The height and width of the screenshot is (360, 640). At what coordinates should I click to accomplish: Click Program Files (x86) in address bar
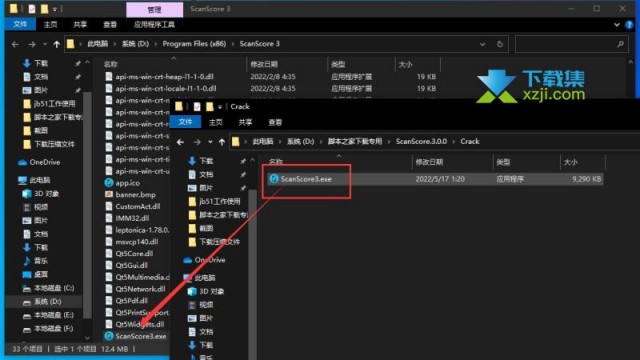[194, 44]
